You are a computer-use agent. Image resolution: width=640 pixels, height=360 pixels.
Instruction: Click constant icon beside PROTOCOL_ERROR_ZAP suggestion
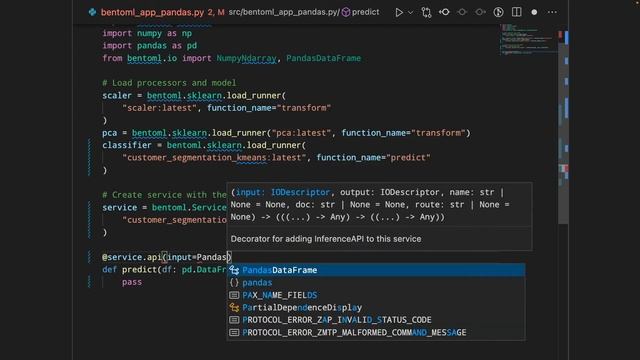pos(234,320)
